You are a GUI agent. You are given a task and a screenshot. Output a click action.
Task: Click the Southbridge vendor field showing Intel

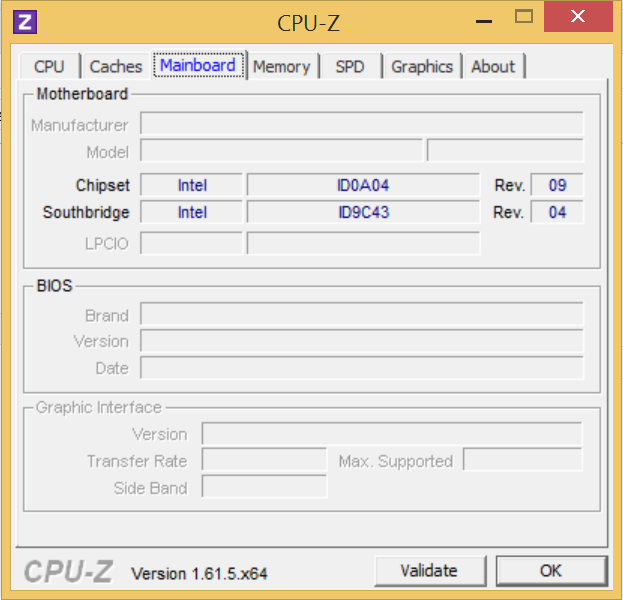192,212
